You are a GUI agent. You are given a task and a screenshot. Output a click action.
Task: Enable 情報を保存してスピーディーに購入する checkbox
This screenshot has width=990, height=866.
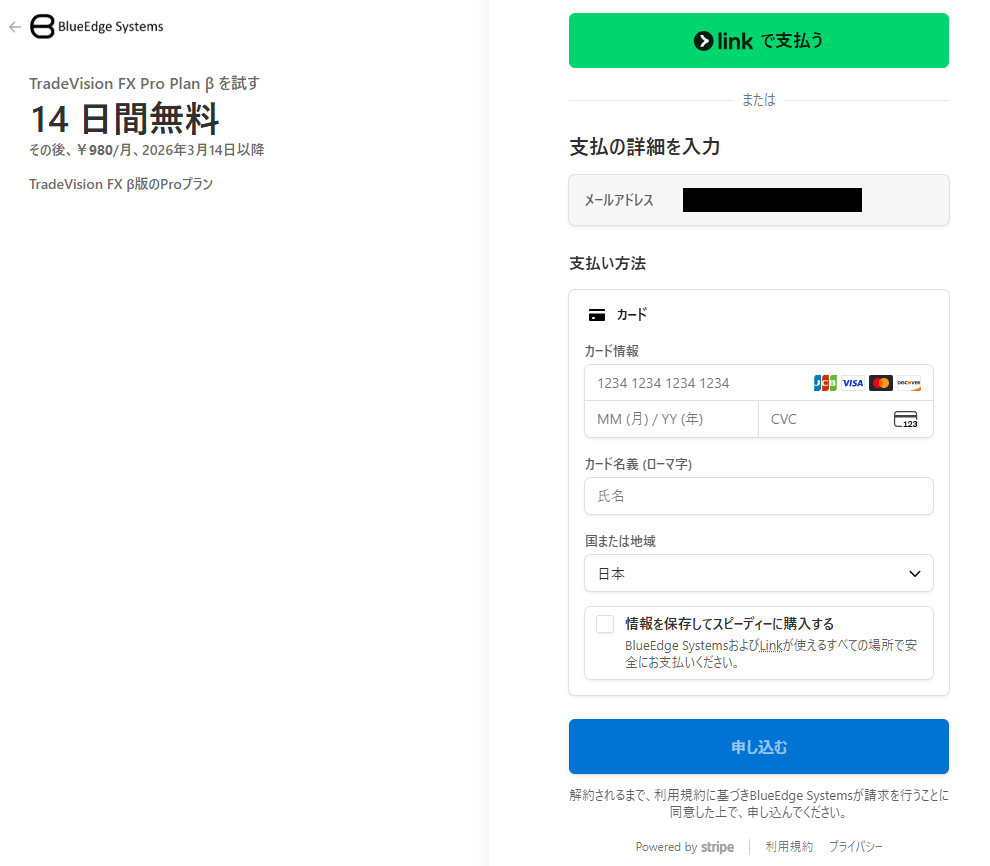click(605, 625)
